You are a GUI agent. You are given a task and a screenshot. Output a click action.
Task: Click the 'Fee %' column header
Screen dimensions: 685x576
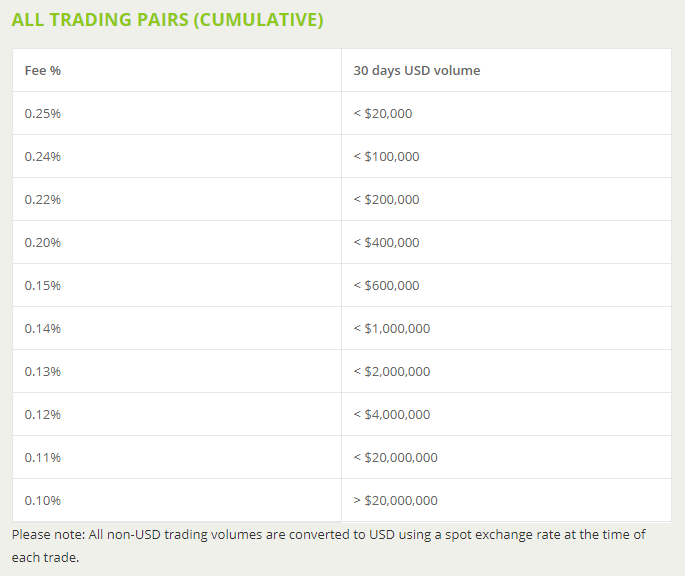point(36,71)
